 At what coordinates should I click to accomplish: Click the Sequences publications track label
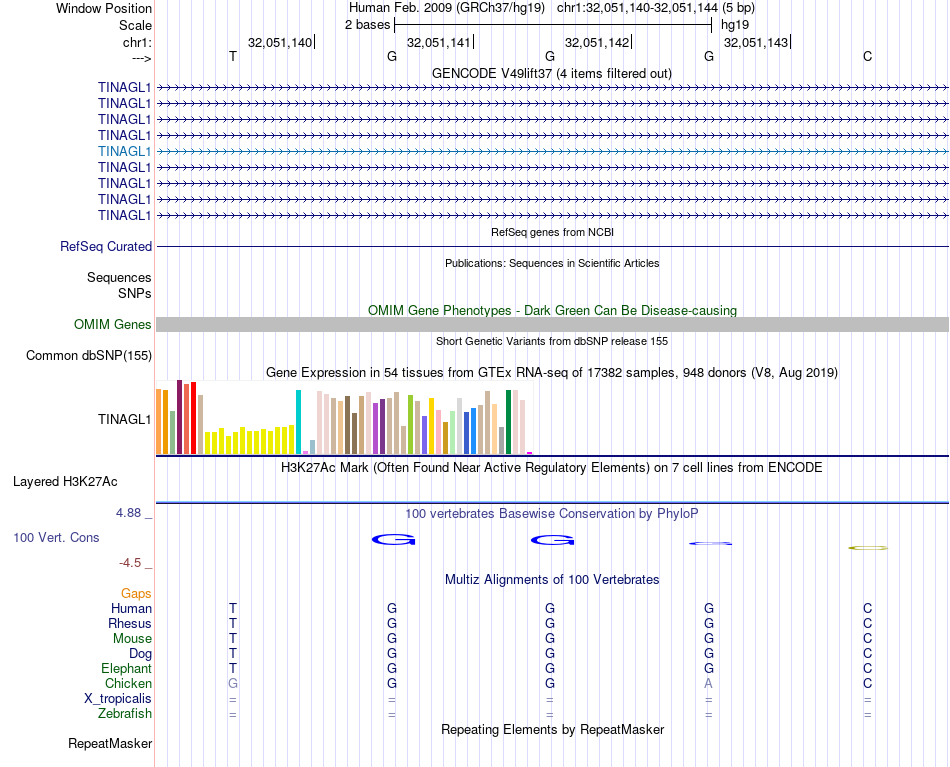coord(119,277)
